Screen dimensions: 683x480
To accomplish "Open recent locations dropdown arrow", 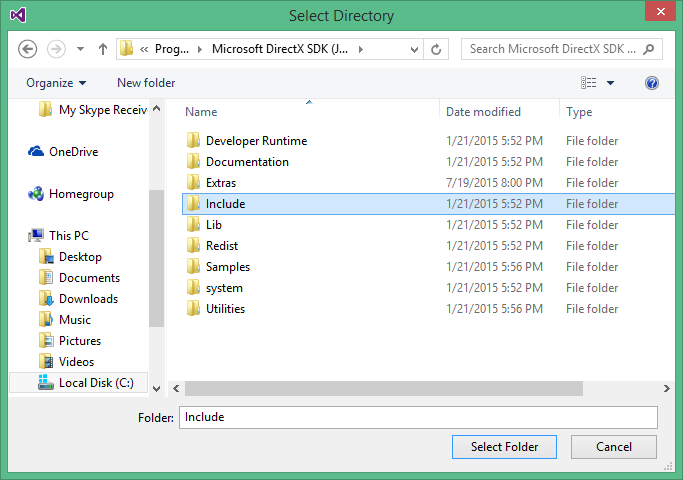I will pos(80,49).
